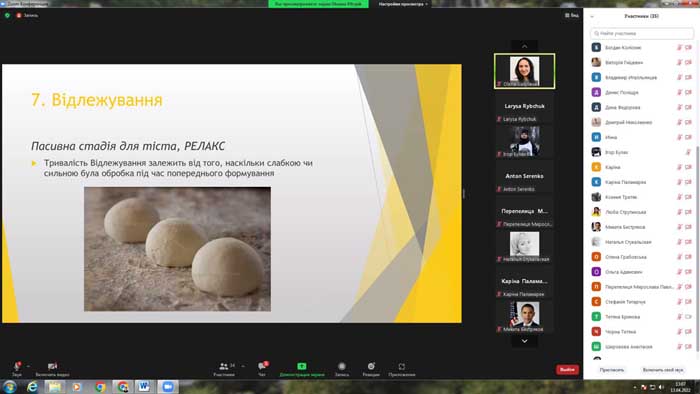The height and width of the screenshot is (394, 700).
Task: Click the Record icon in toolbar
Action: 342,366
